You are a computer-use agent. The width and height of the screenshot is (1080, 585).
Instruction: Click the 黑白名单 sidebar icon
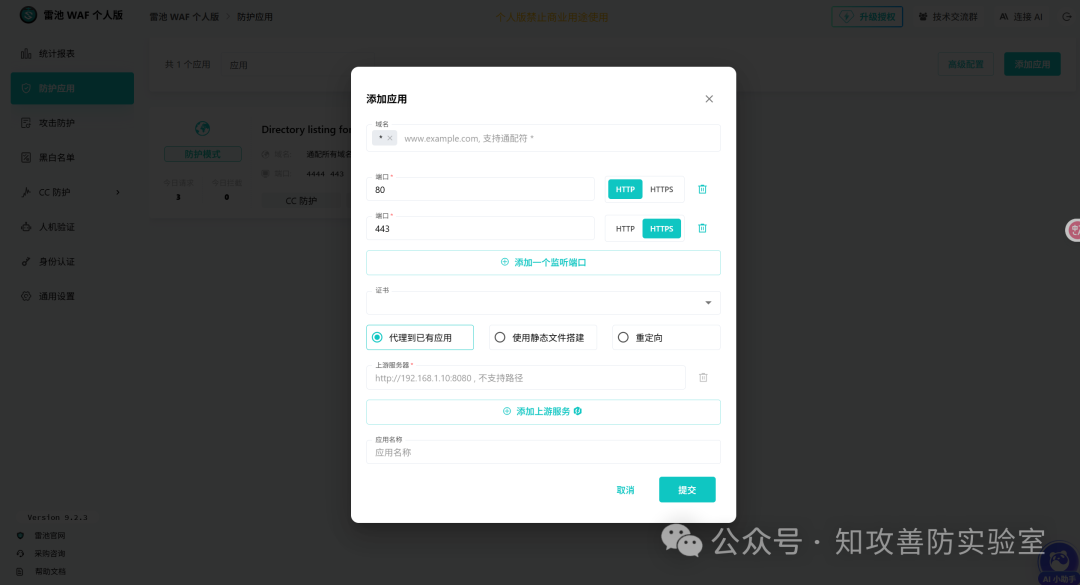(x=26, y=158)
